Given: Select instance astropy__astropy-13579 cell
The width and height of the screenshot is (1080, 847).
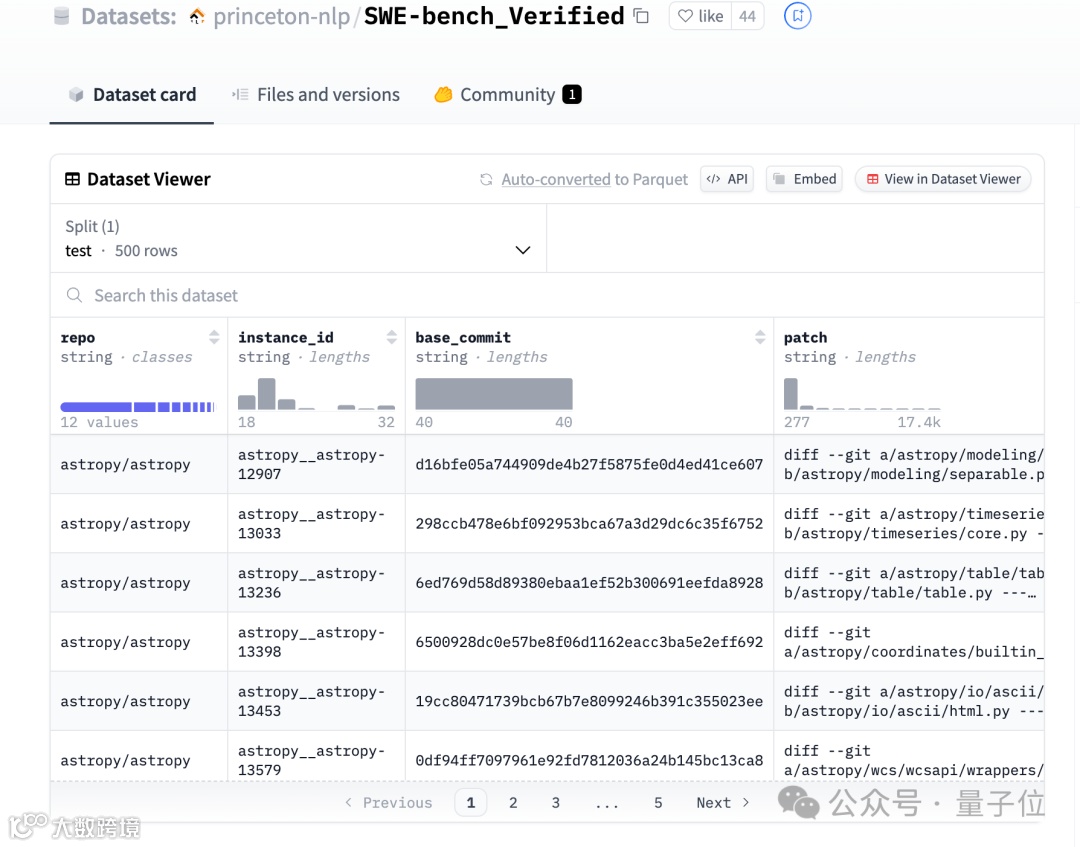Looking at the screenshot, I should point(316,757).
